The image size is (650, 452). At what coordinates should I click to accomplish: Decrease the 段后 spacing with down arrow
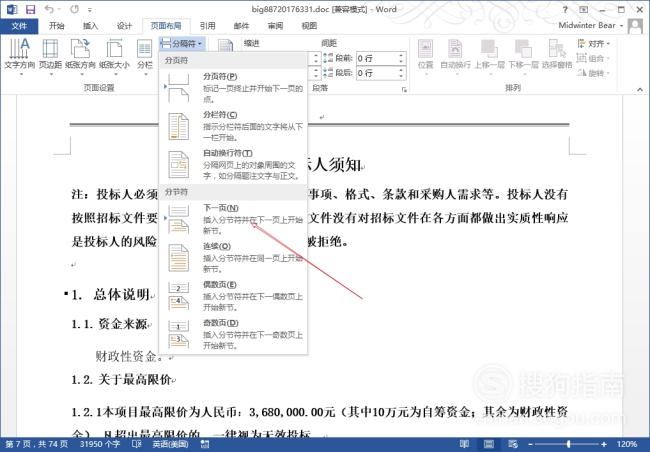tap(401, 76)
